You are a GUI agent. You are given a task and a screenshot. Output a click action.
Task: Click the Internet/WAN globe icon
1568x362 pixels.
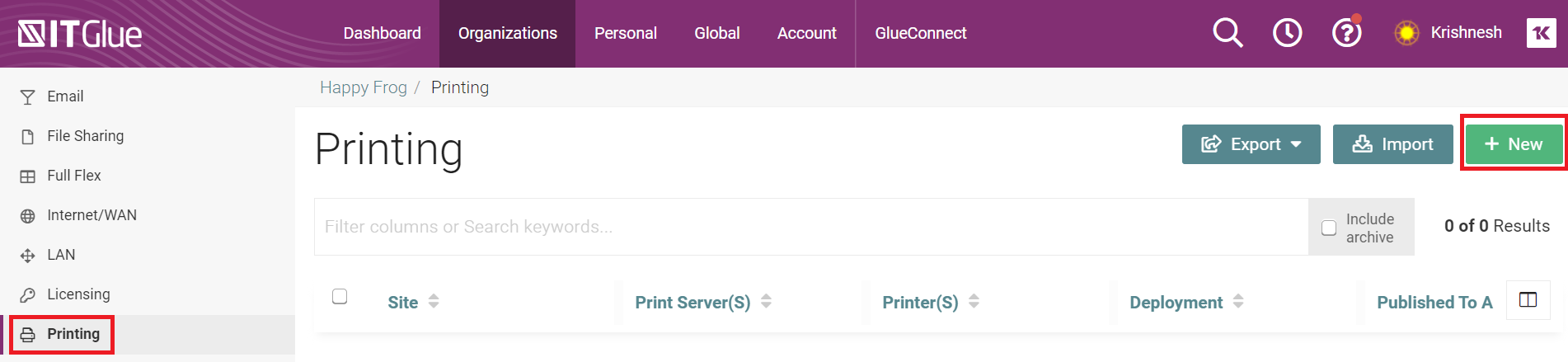coord(28,216)
